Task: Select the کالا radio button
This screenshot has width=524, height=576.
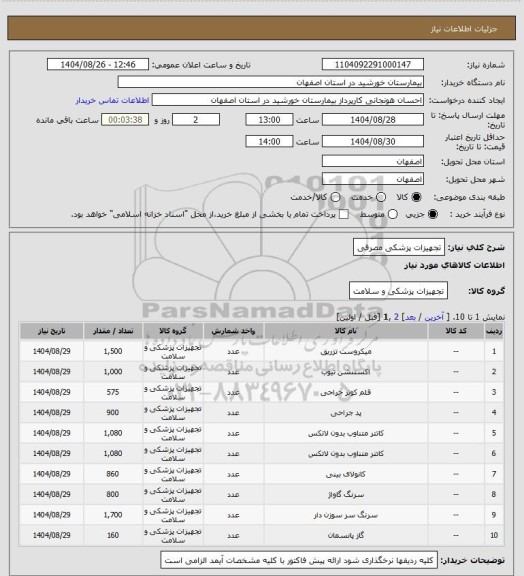Action: pos(416,197)
